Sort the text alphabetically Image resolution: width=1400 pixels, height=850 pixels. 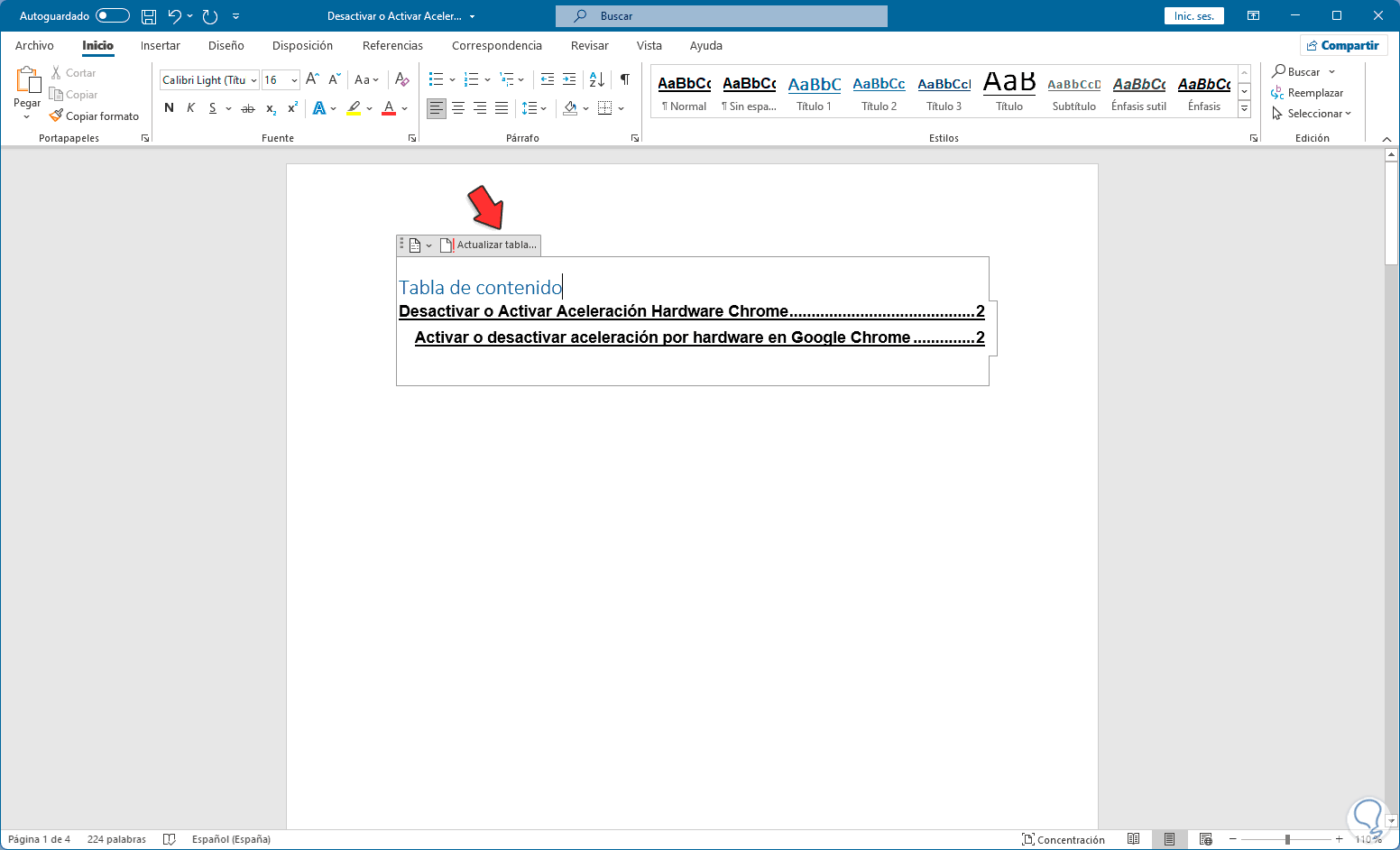pos(597,79)
